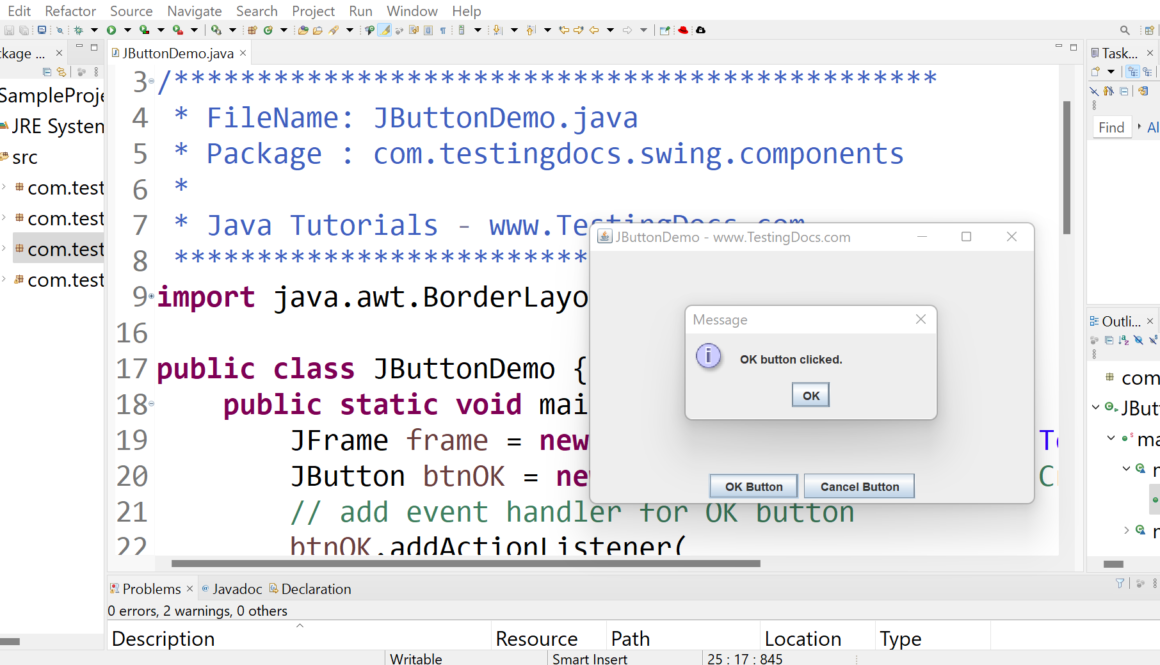Open the Navigate menu
The image size is (1160, 665).
click(194, 11)
